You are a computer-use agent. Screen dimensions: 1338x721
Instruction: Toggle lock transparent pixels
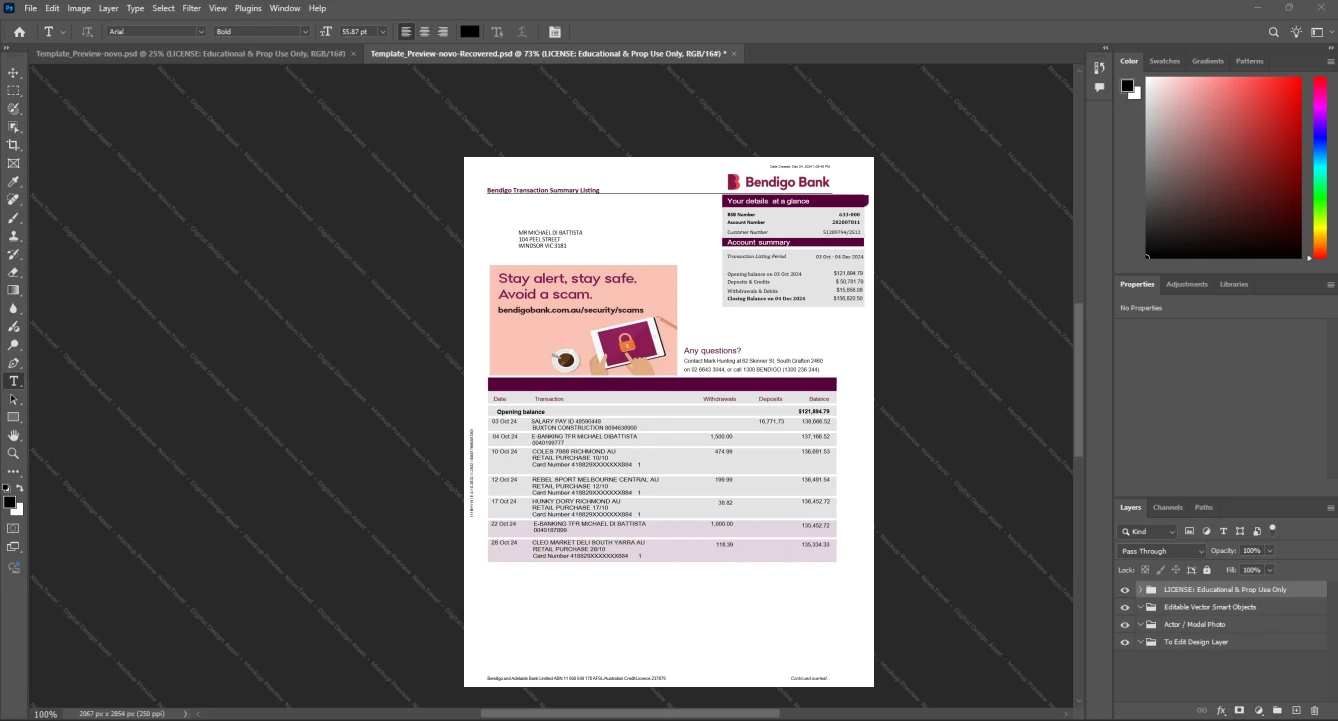(x=1145, y=569)
